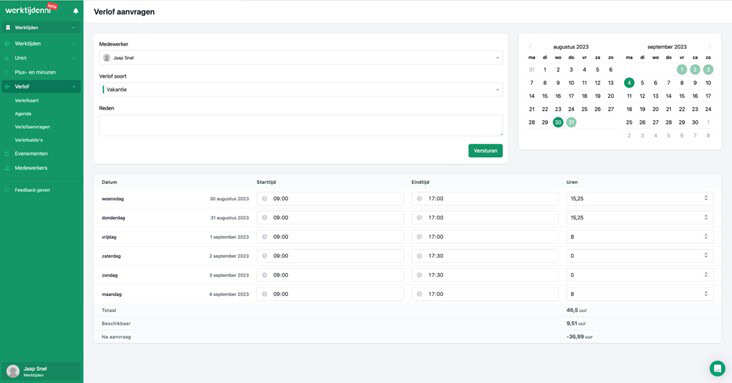The image size is (732, 383).
Task: Click the clock icon in zondag start time
Action: [265, 275]
